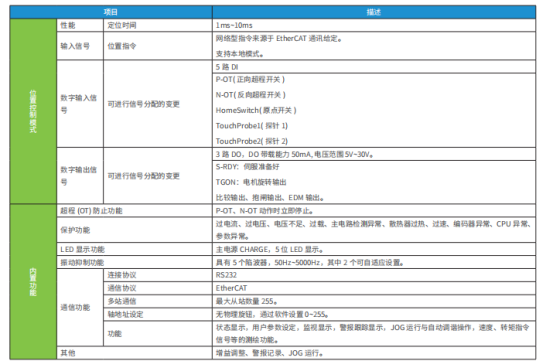The width and height of the screenshot is (556, 362).
Task: Click the 保护功能 cell
Action: (x=134, y=230)
